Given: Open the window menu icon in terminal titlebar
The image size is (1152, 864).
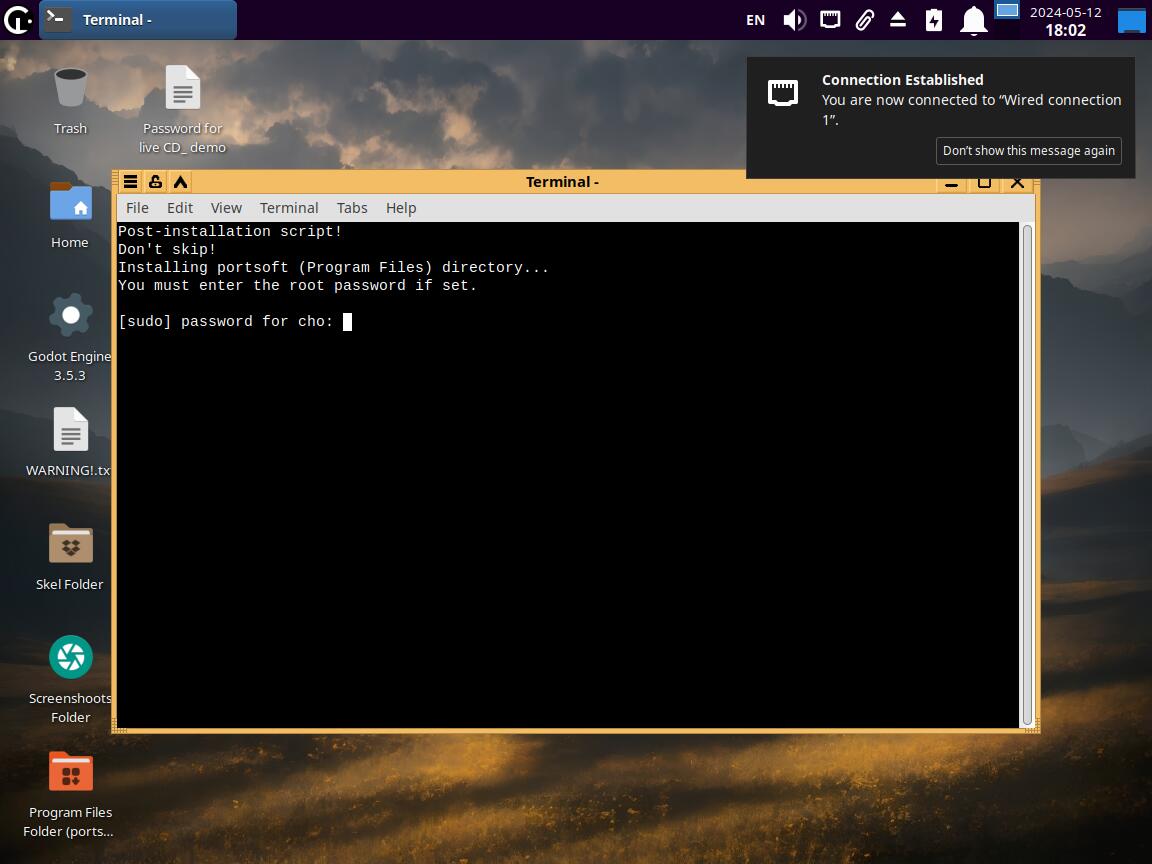Looking at the screenshot, I should (x=130, y=181).
